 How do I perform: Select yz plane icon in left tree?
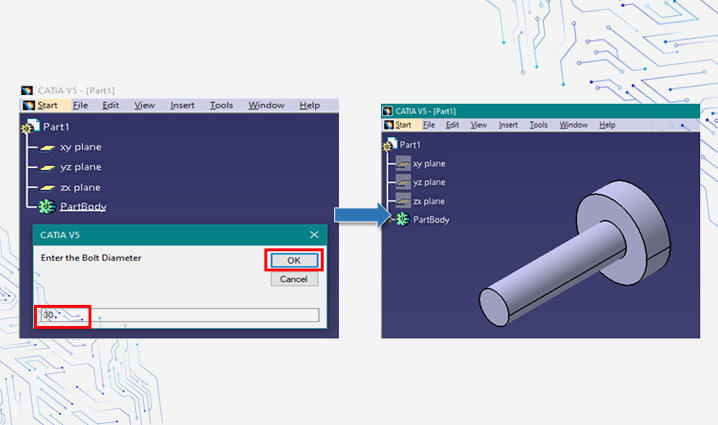(47, 168)
